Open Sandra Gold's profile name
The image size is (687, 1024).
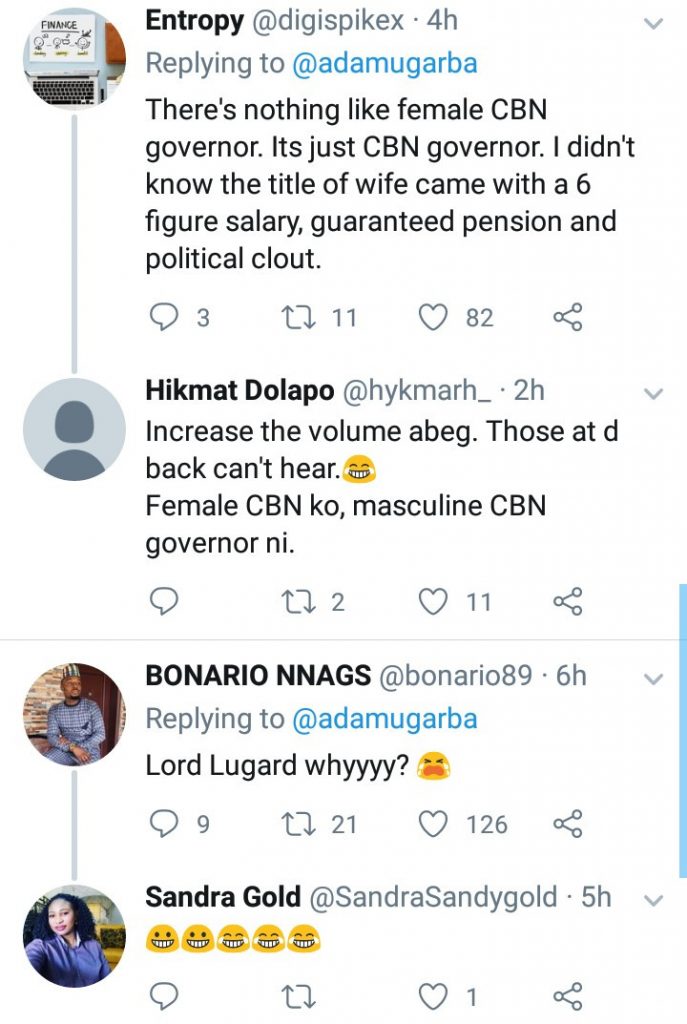[223, 898]
